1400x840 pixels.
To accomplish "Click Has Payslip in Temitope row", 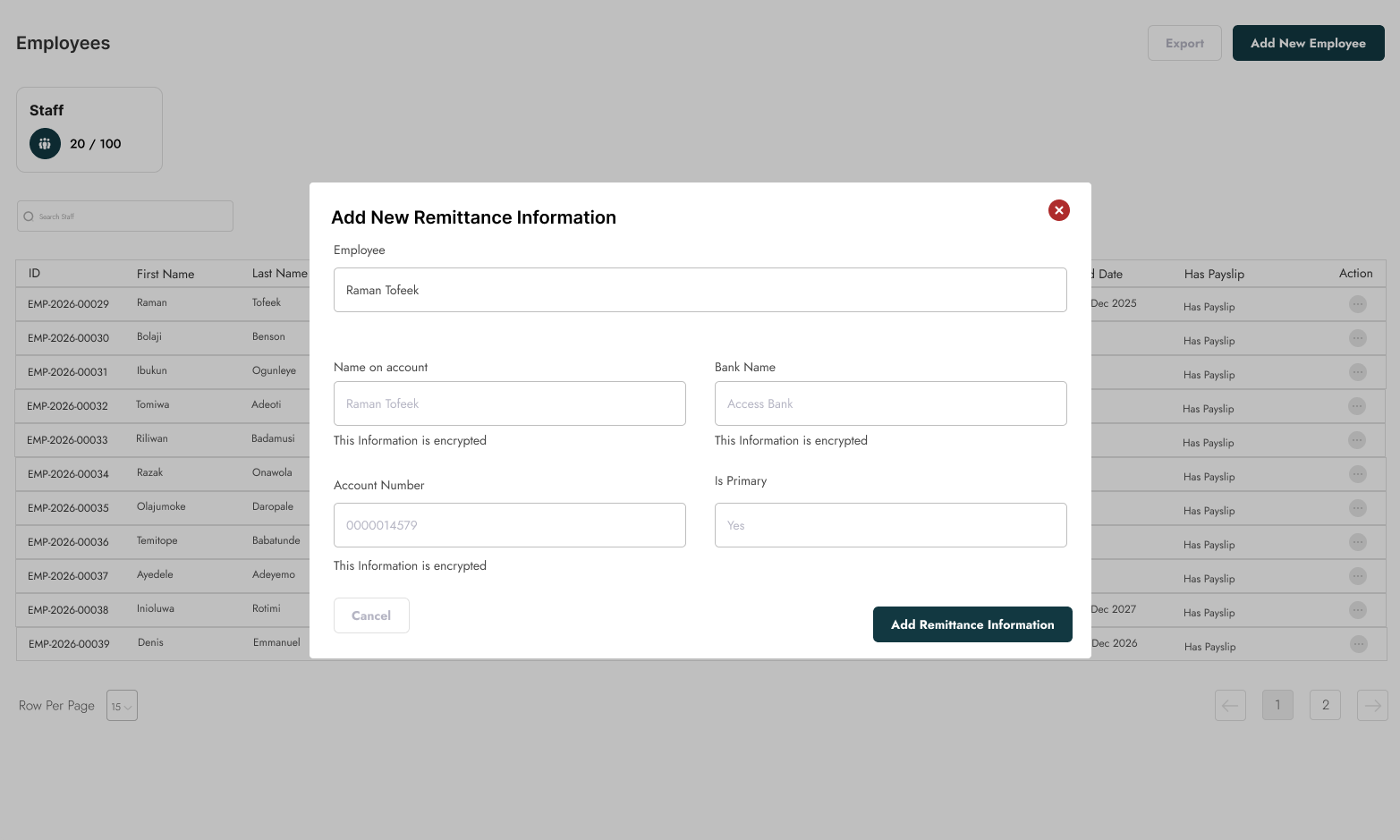I will click(1209, 545).
